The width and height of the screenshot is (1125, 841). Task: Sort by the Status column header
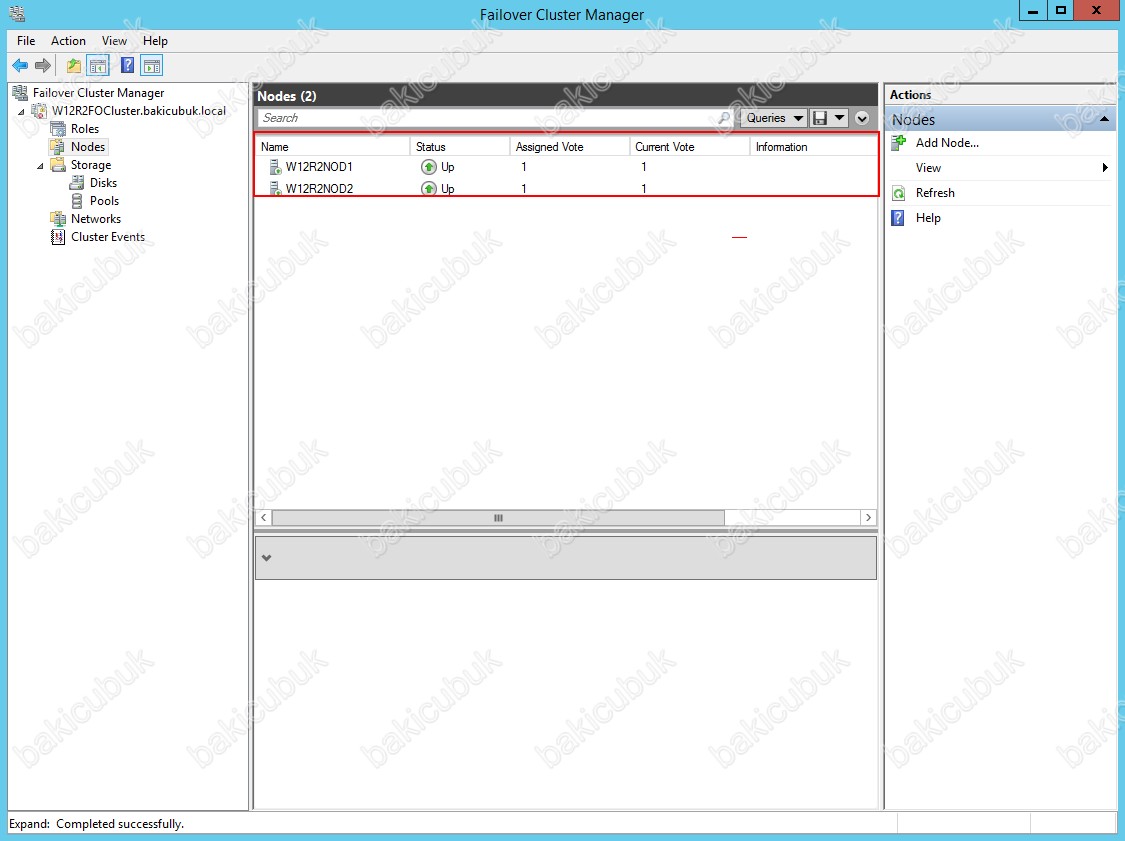point(460,147)
